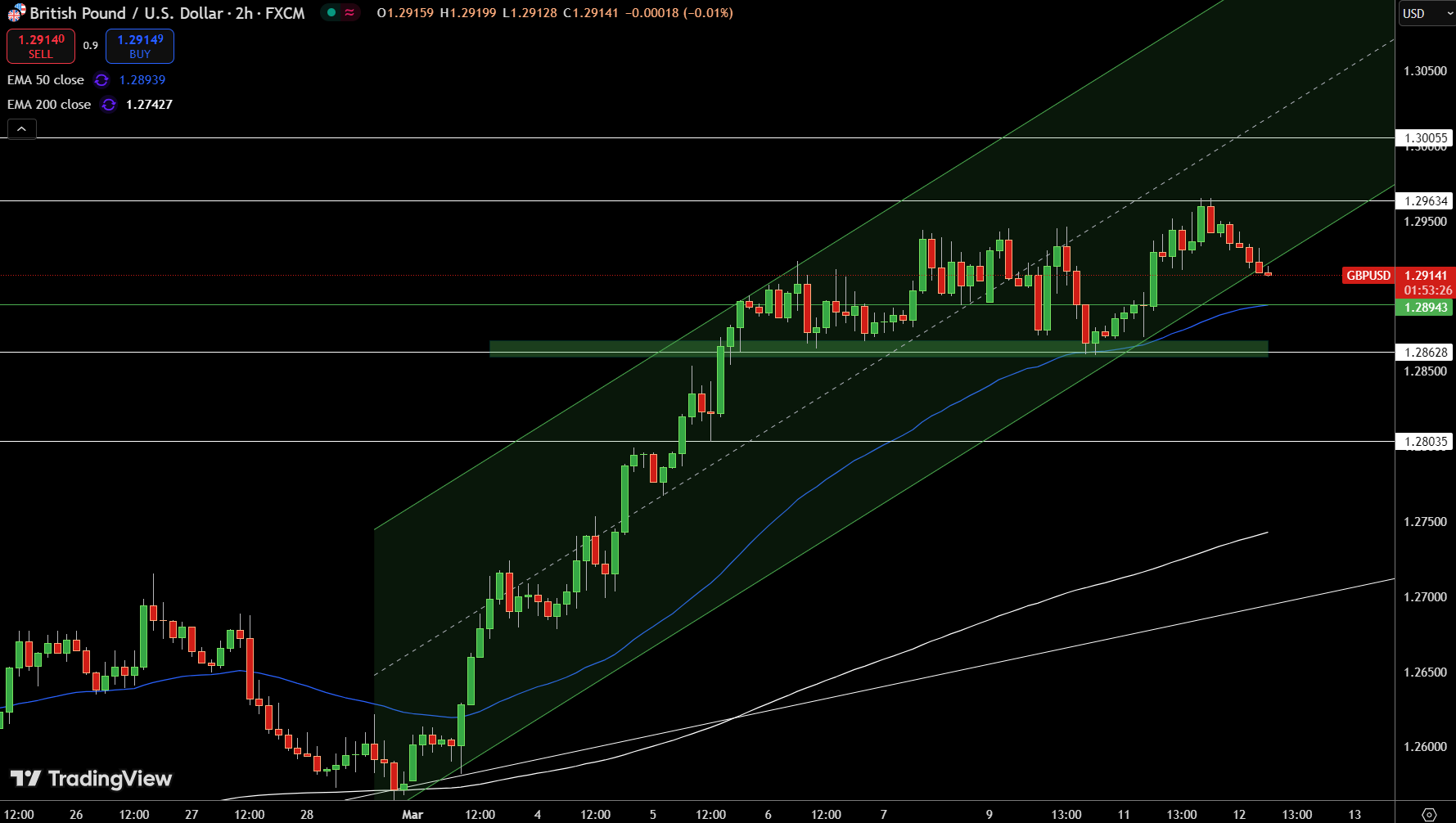Click date 7 on the time axis
Viewport: 1456px width, 823px height.
883,814
